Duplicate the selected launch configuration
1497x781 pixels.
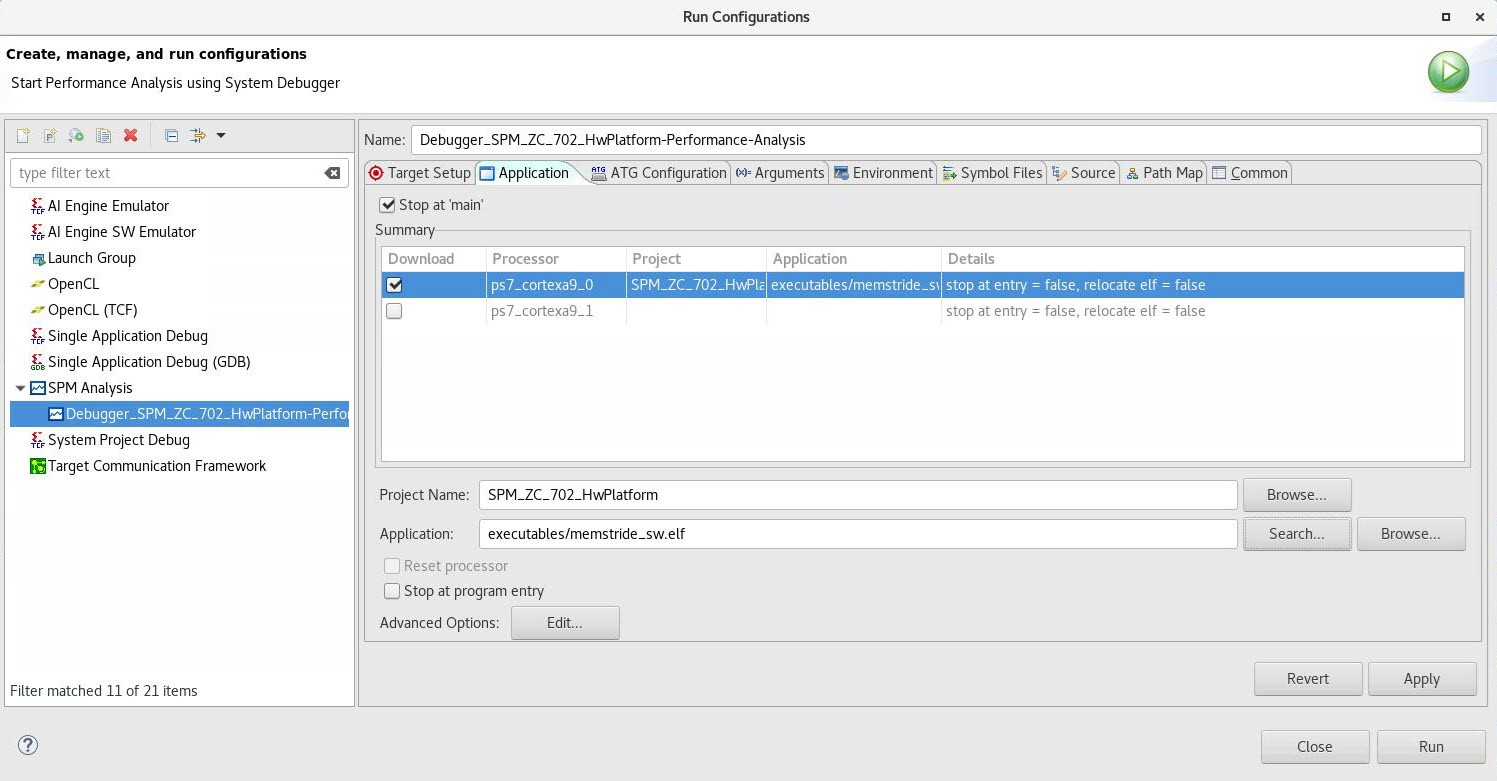103,136
